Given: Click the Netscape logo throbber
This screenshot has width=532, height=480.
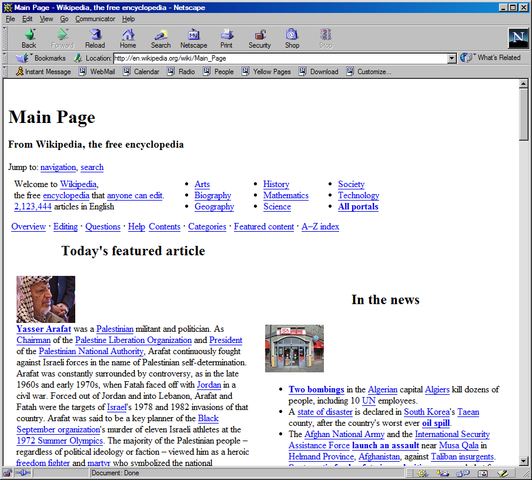Looking at the screenshot, I should [518, 38].
